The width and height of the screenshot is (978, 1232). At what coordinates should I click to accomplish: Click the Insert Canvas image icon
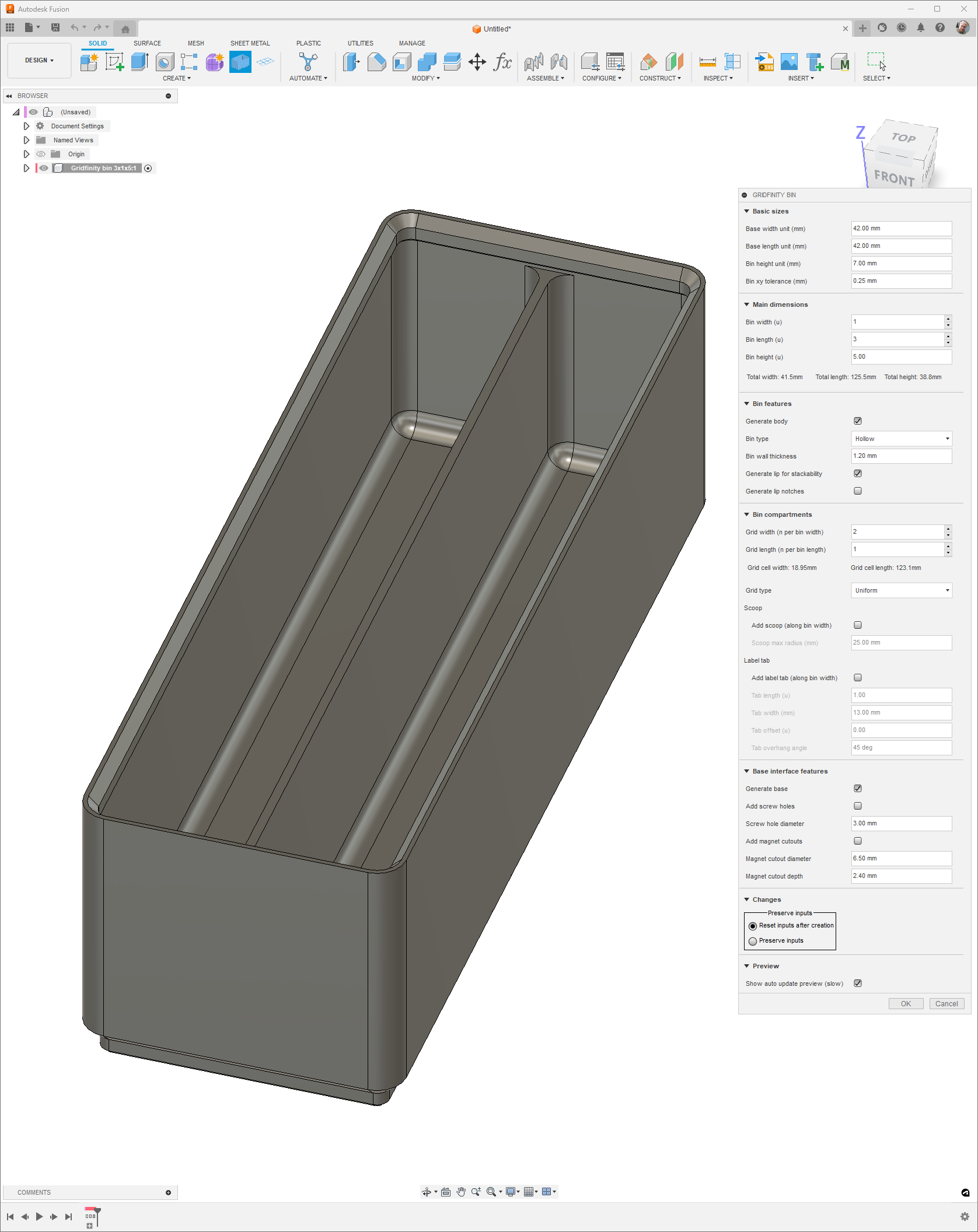(789, 62)
